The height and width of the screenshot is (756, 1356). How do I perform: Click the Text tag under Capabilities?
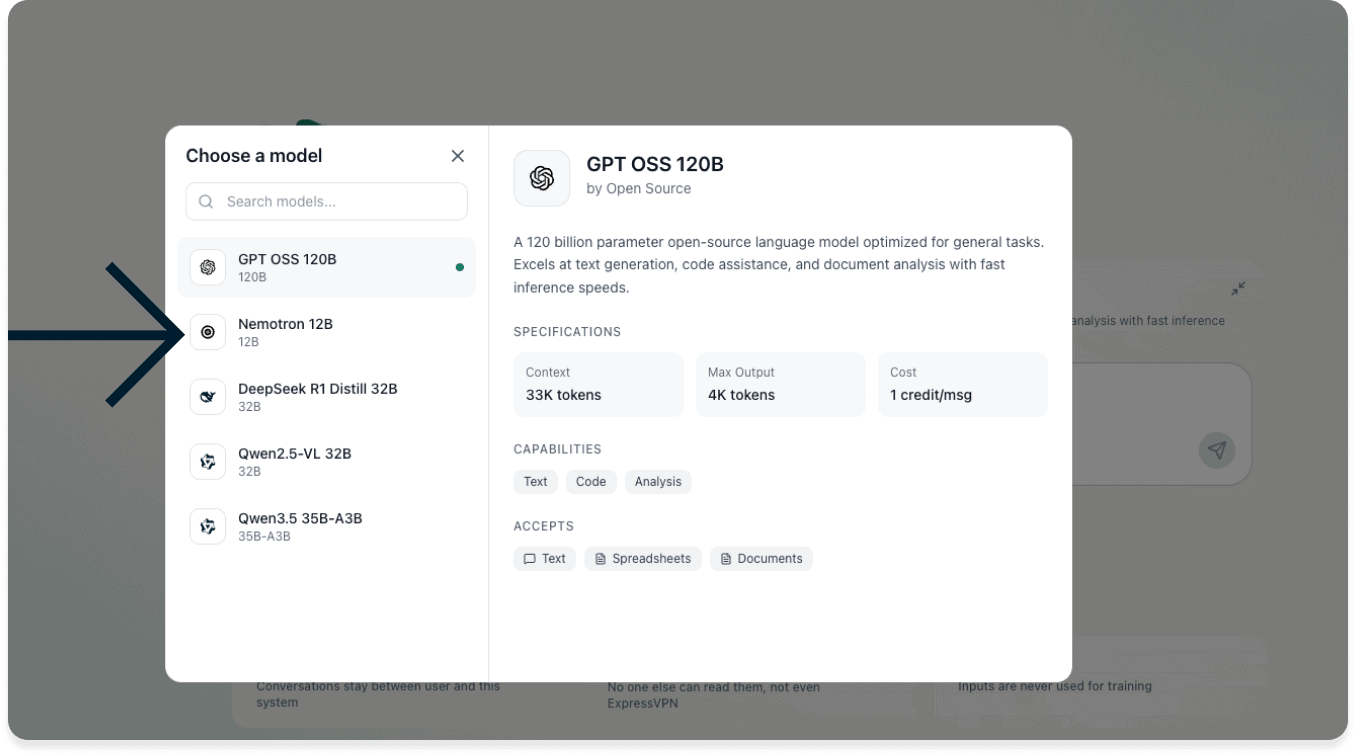click(536, 482)
